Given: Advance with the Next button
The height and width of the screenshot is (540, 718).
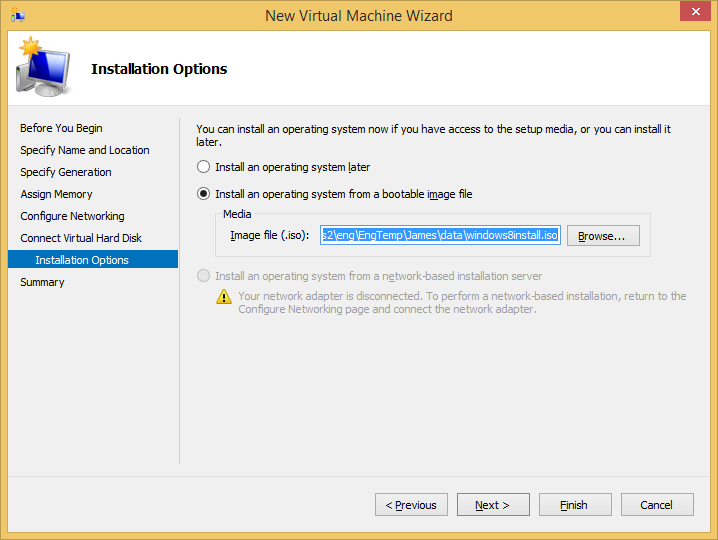Looking at the screenshot, I should point(493,505).
